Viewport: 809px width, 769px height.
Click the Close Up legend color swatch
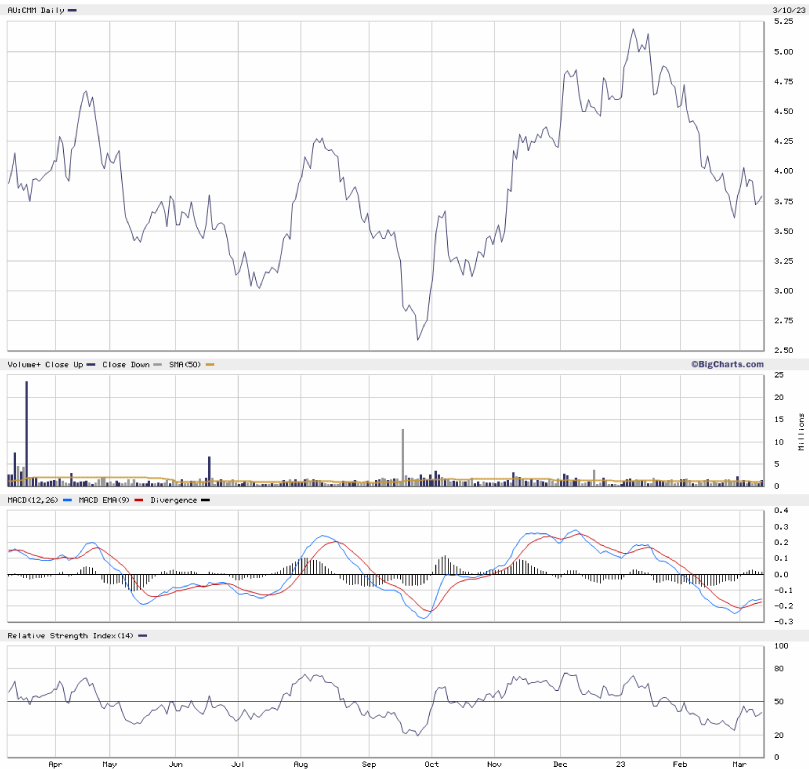(91, 365)
